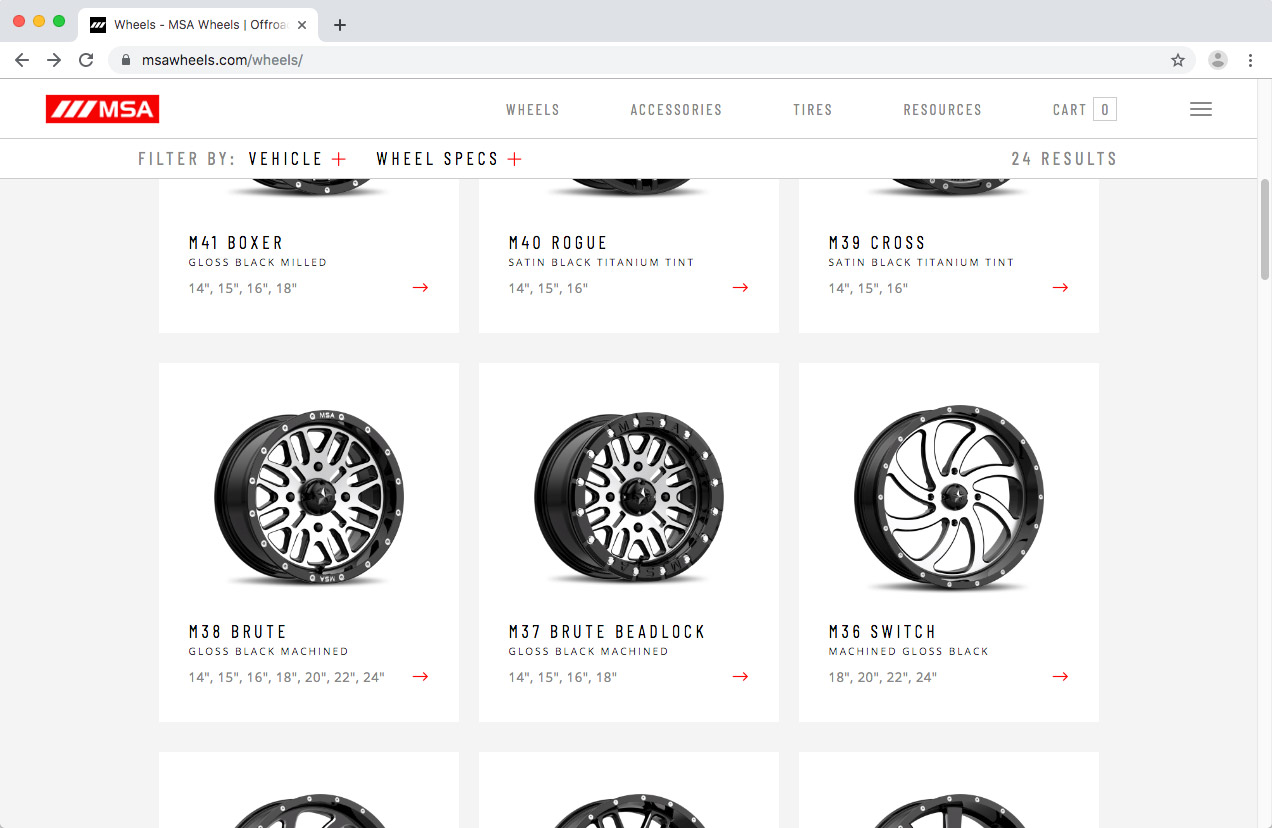Click M41 Boxer Gloss Black Milled text

[258, 263]
